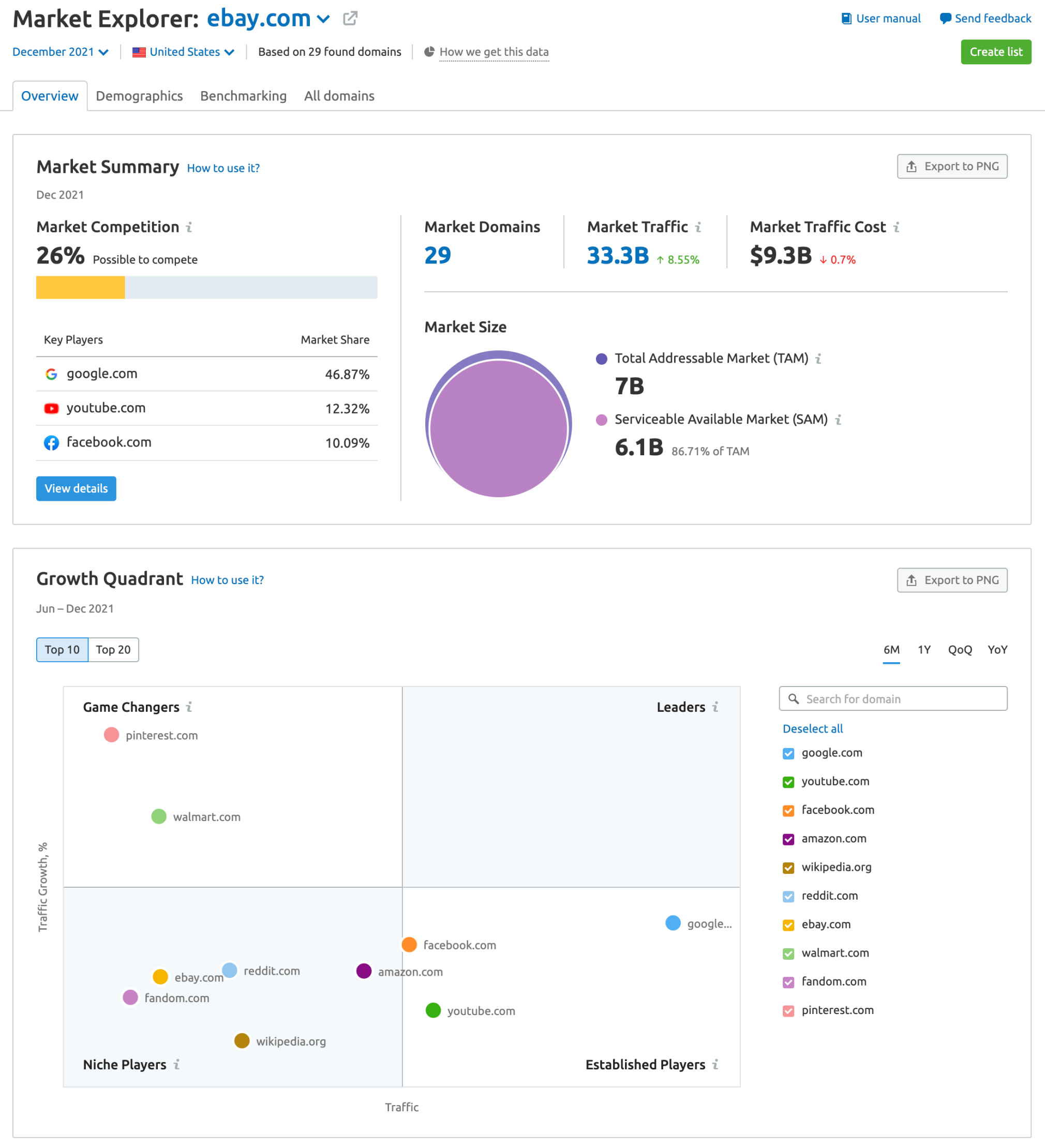1045x1148 pixels.
Task: Uncheck amazon.com in the domain list
Action: [788, 839]
